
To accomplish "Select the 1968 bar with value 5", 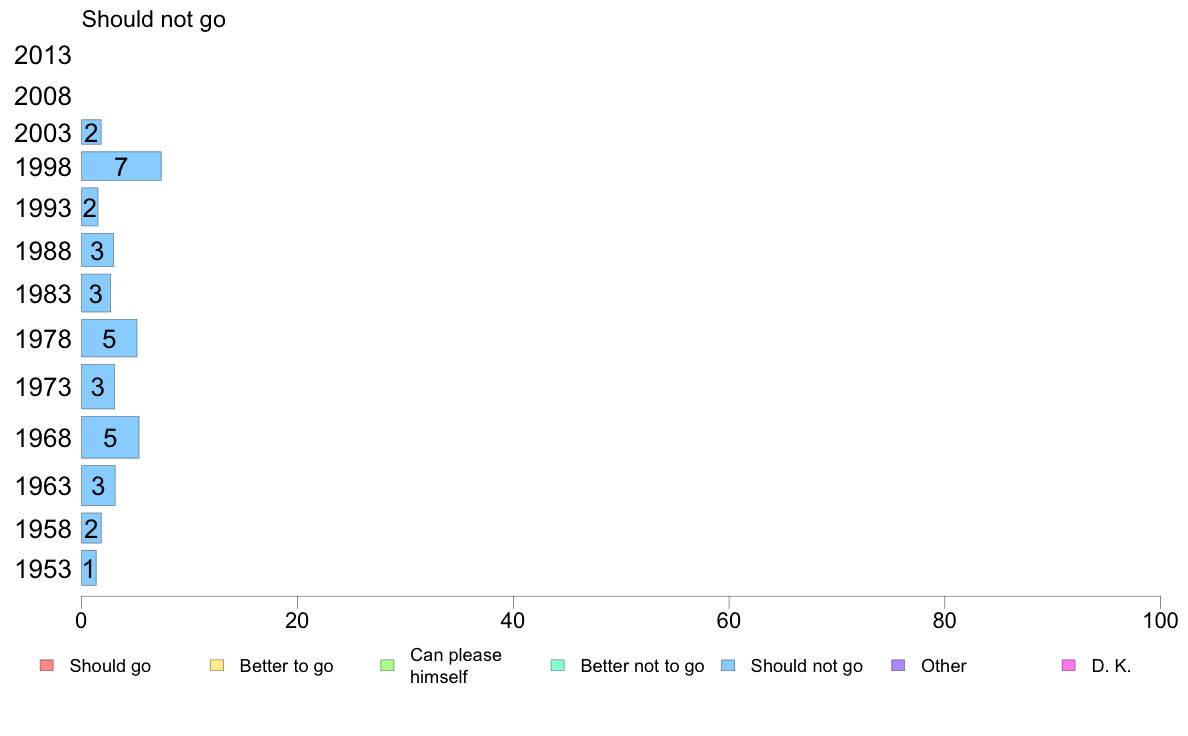I will click(110, 437).
